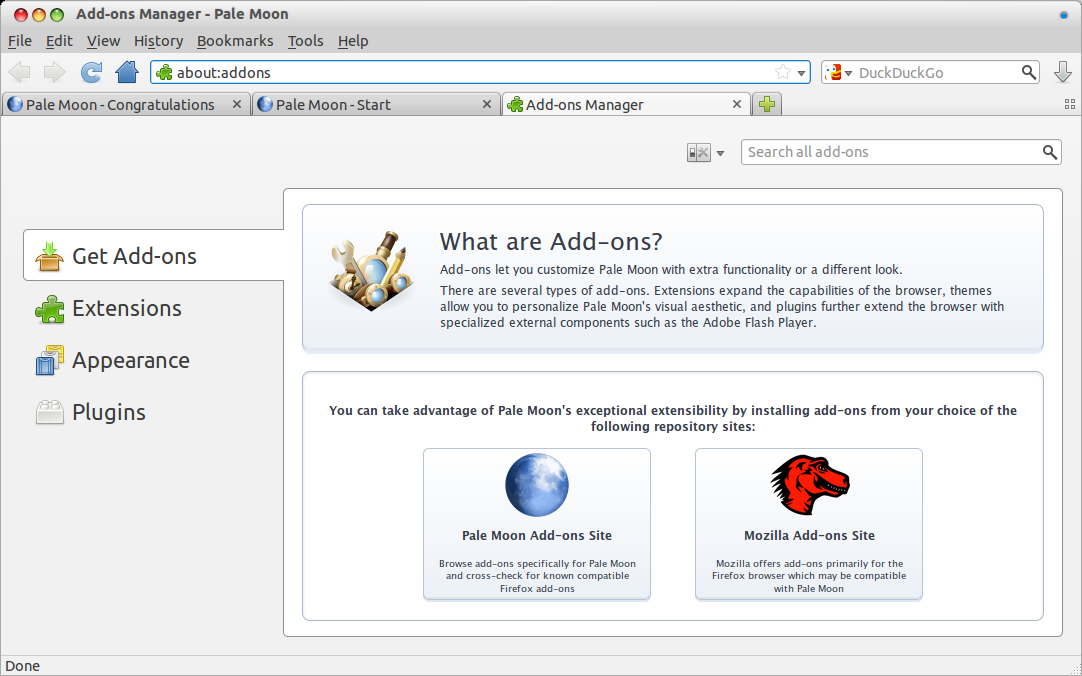Bookmark this page with the star icon

point(783,72)
